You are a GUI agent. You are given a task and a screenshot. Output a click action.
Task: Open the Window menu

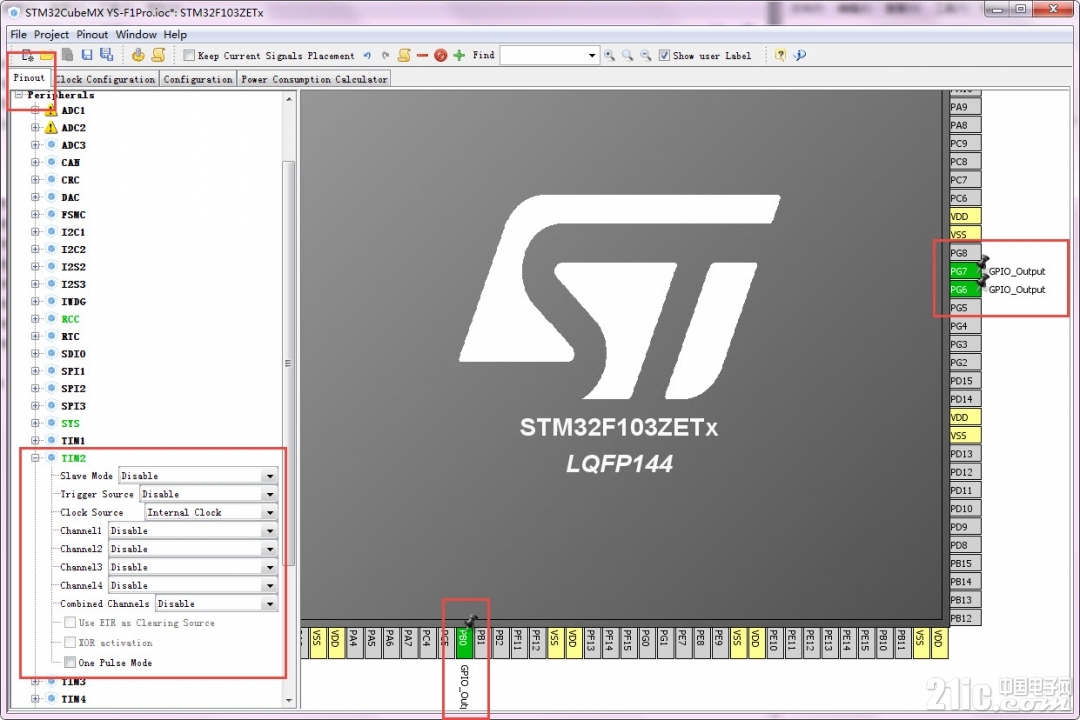(x=136, y=34)
